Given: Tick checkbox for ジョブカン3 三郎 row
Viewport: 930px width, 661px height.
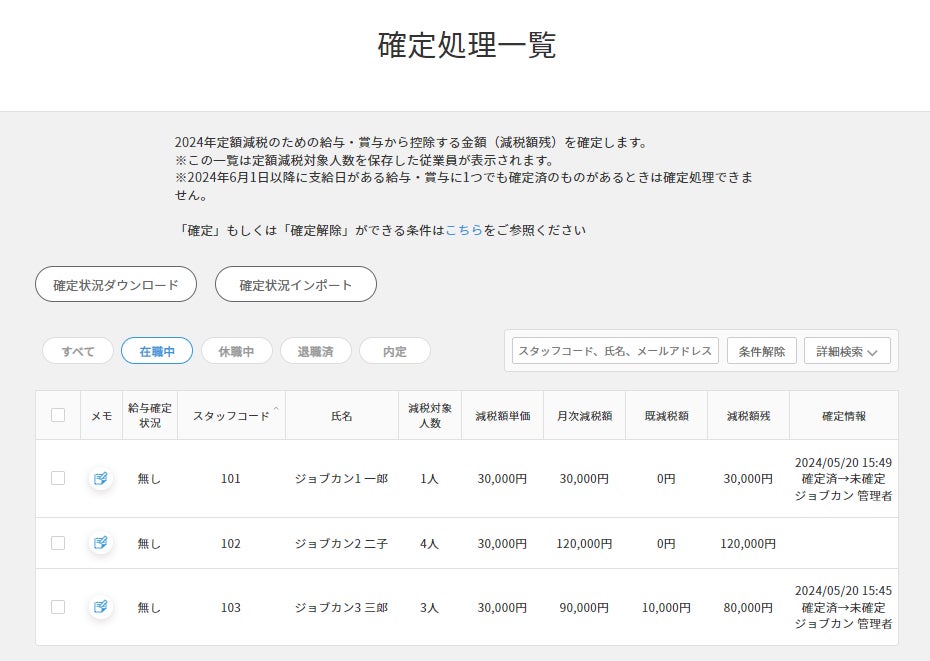Looking at the screenshot, I should (58, 607).
